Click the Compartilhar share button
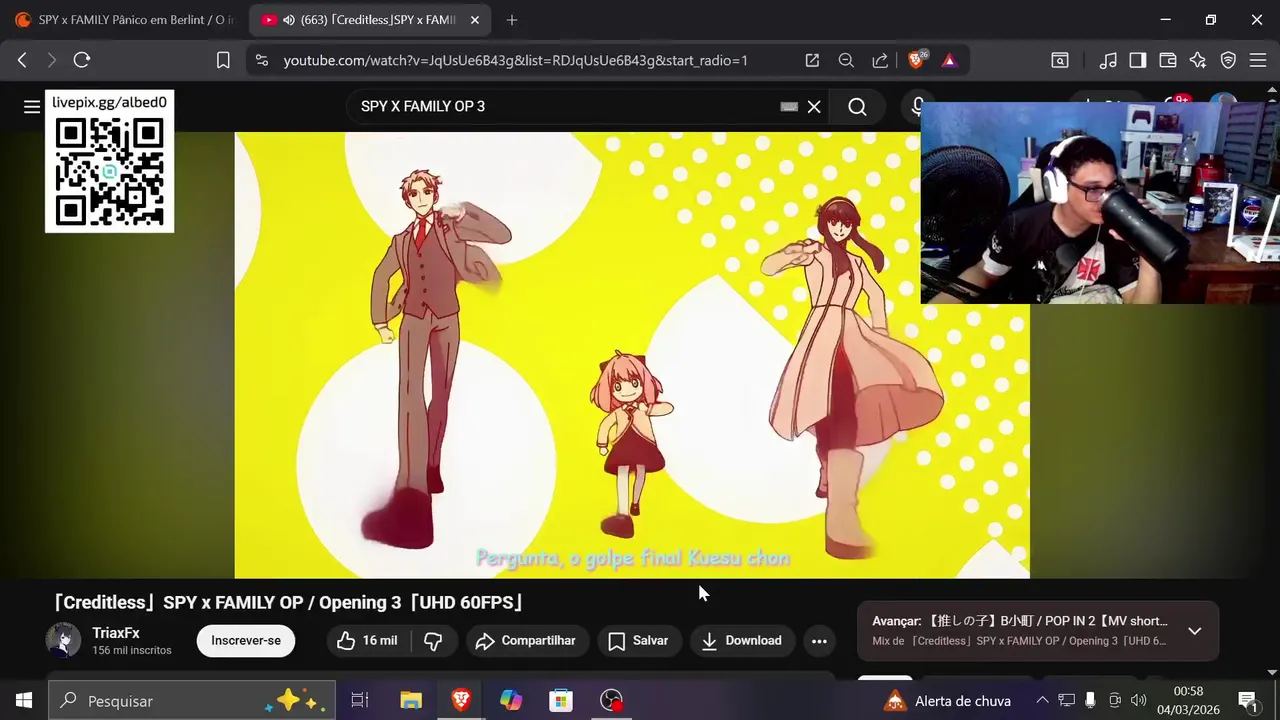 coord(526,640)
